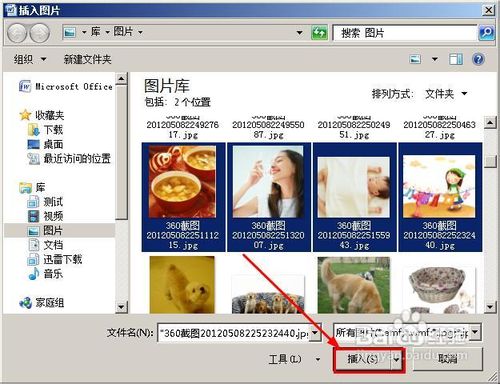Viewport: 500px width, 384px height.
Task: Expand address bar history dropdown arrow
Action: click(299, 33)
